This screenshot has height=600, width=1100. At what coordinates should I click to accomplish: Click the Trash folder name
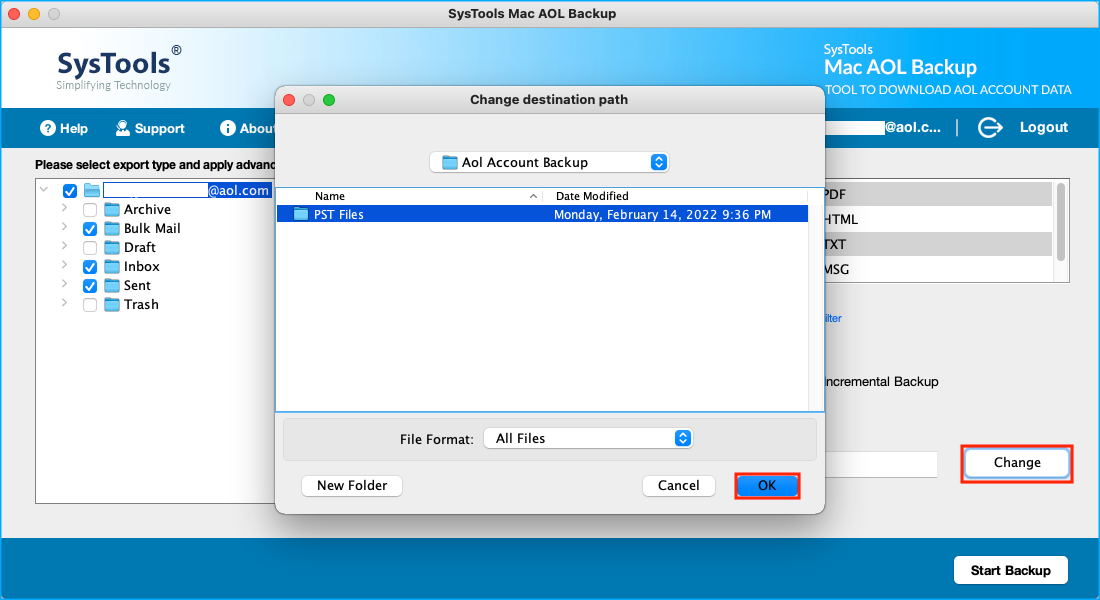[x=141, y=304]
